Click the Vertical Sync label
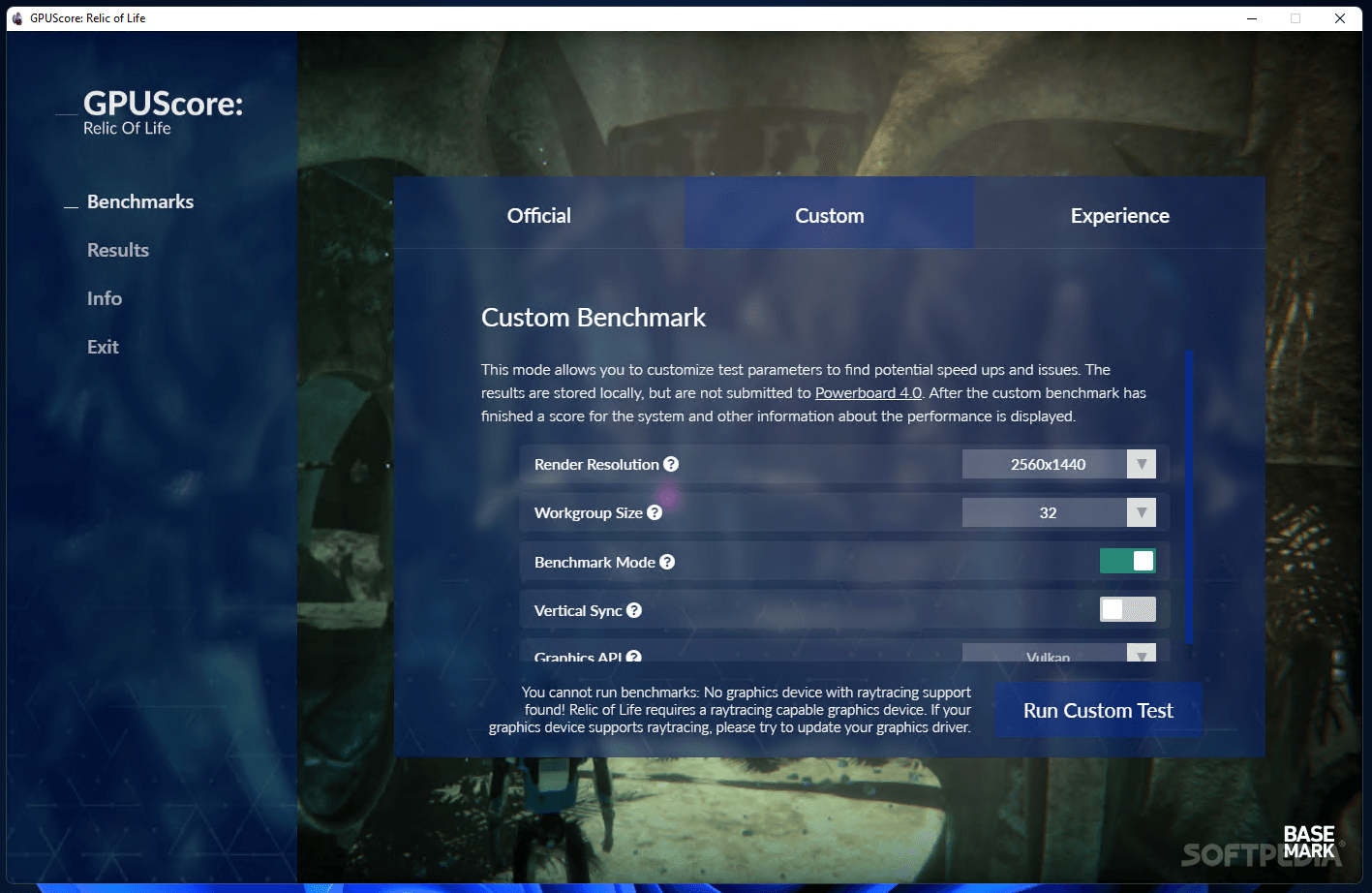 [x=578, y=610]
